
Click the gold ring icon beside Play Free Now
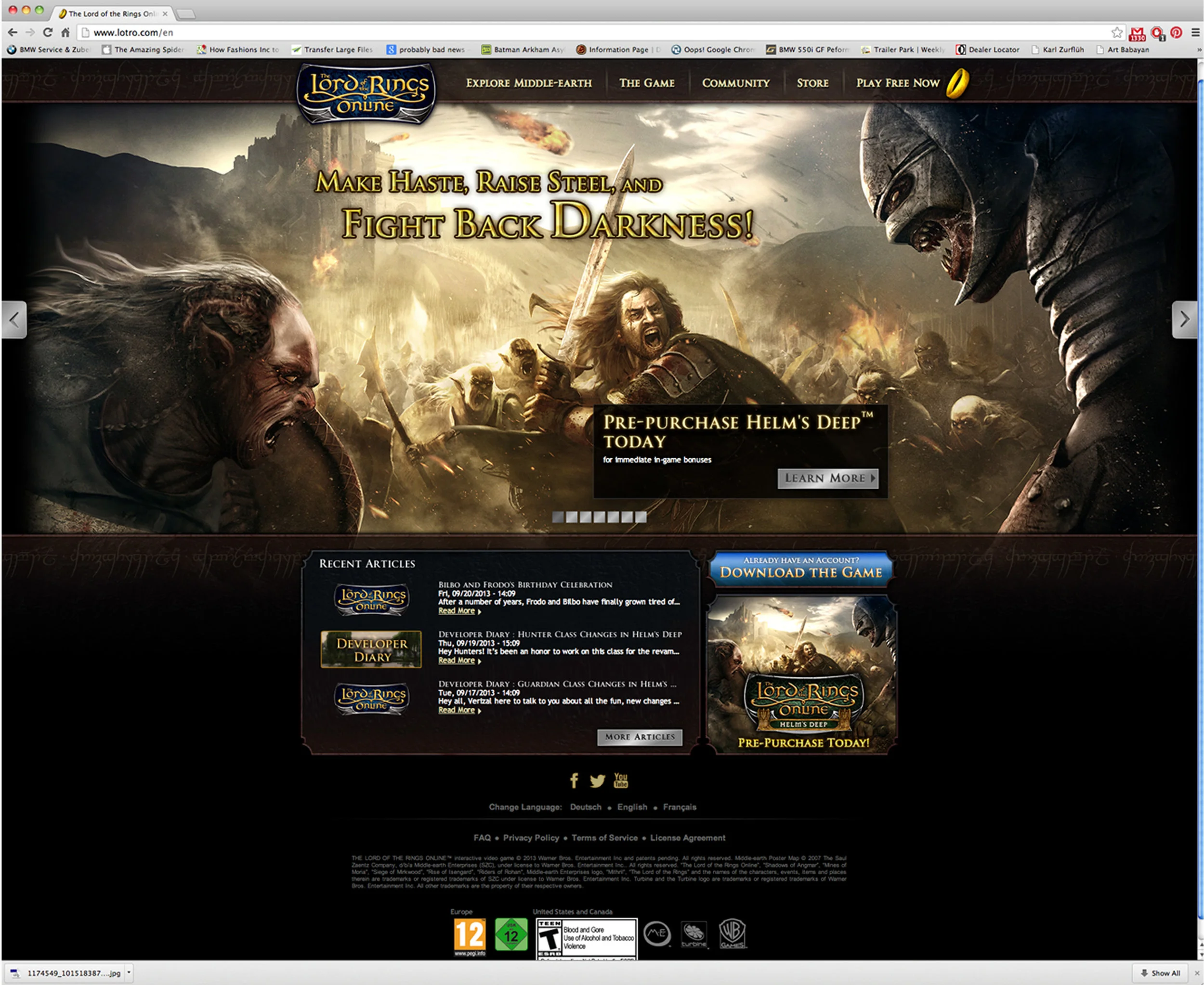pos(957,83)
